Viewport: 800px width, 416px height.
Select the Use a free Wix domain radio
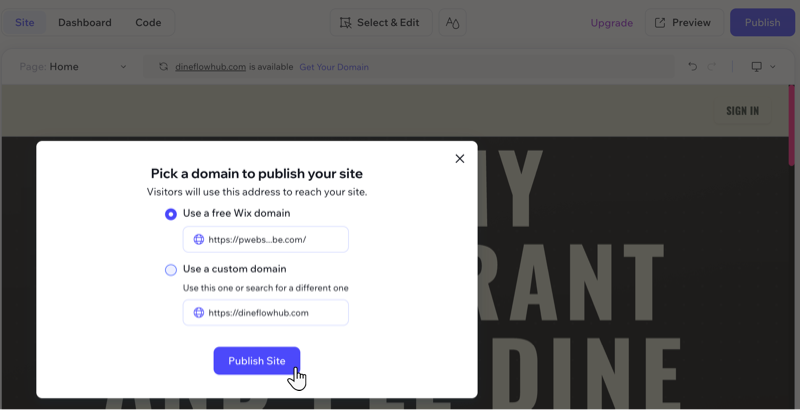(171, 214)
